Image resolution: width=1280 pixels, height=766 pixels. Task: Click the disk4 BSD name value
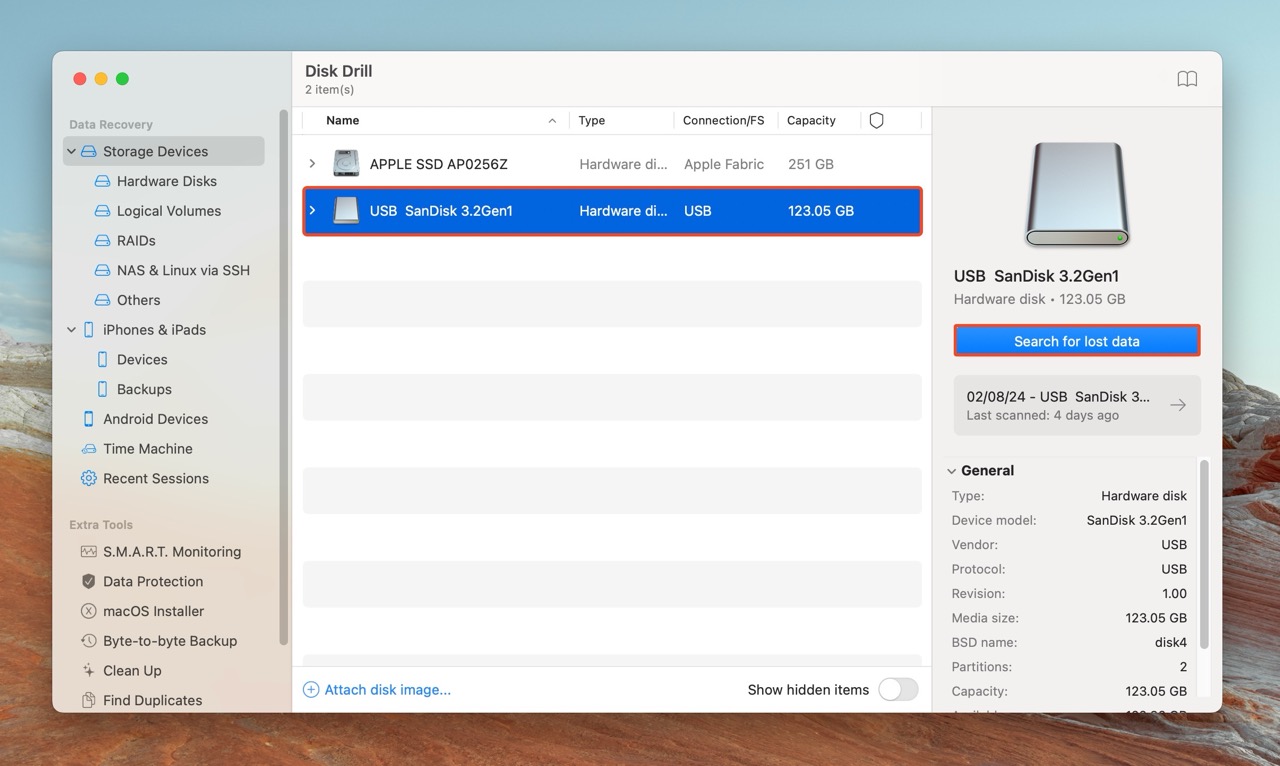coord(1171,642)
